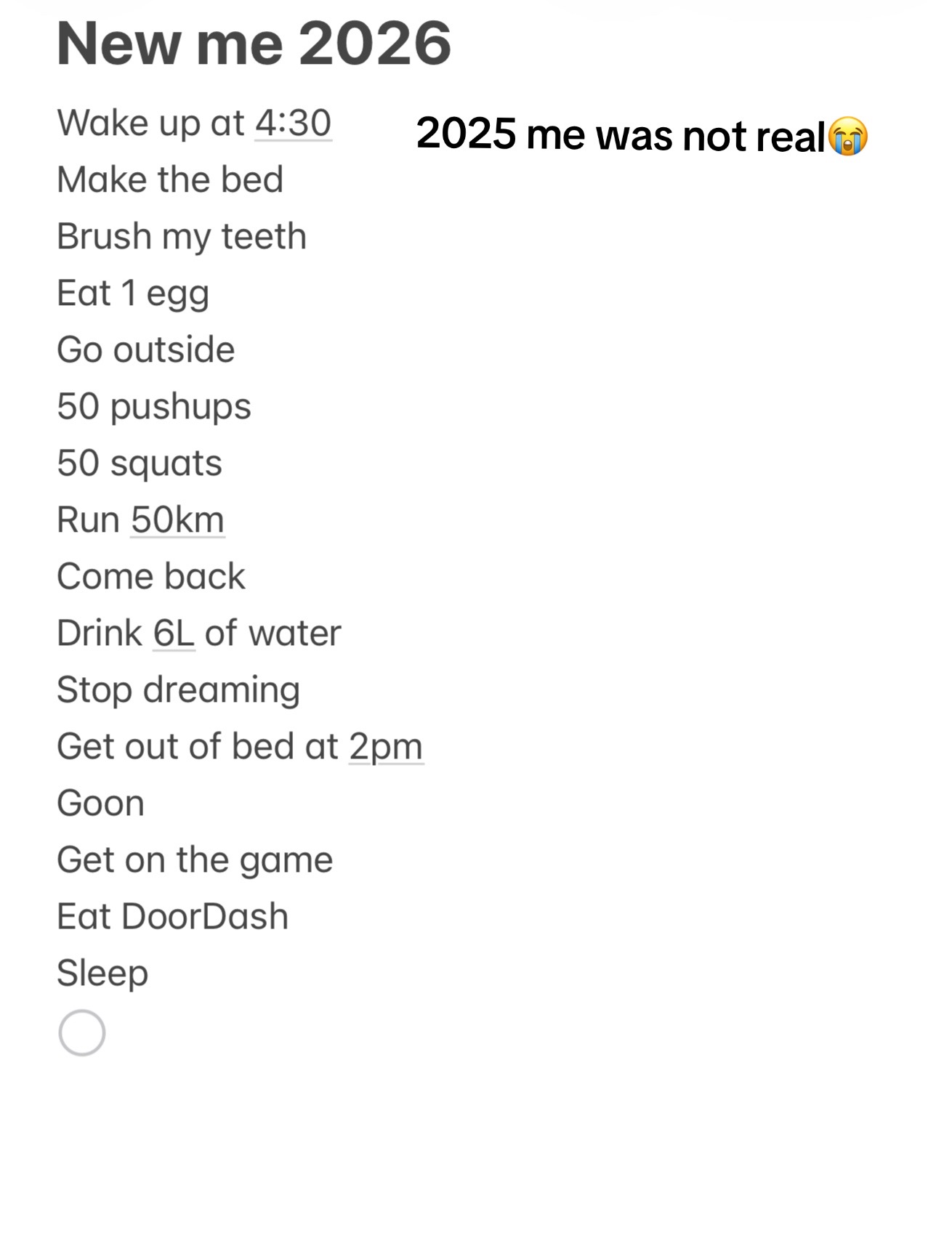Viewport: 952px width, 1254px height.
Task: Click the '2025 me was not real' caption
Action: coord(621,135)
